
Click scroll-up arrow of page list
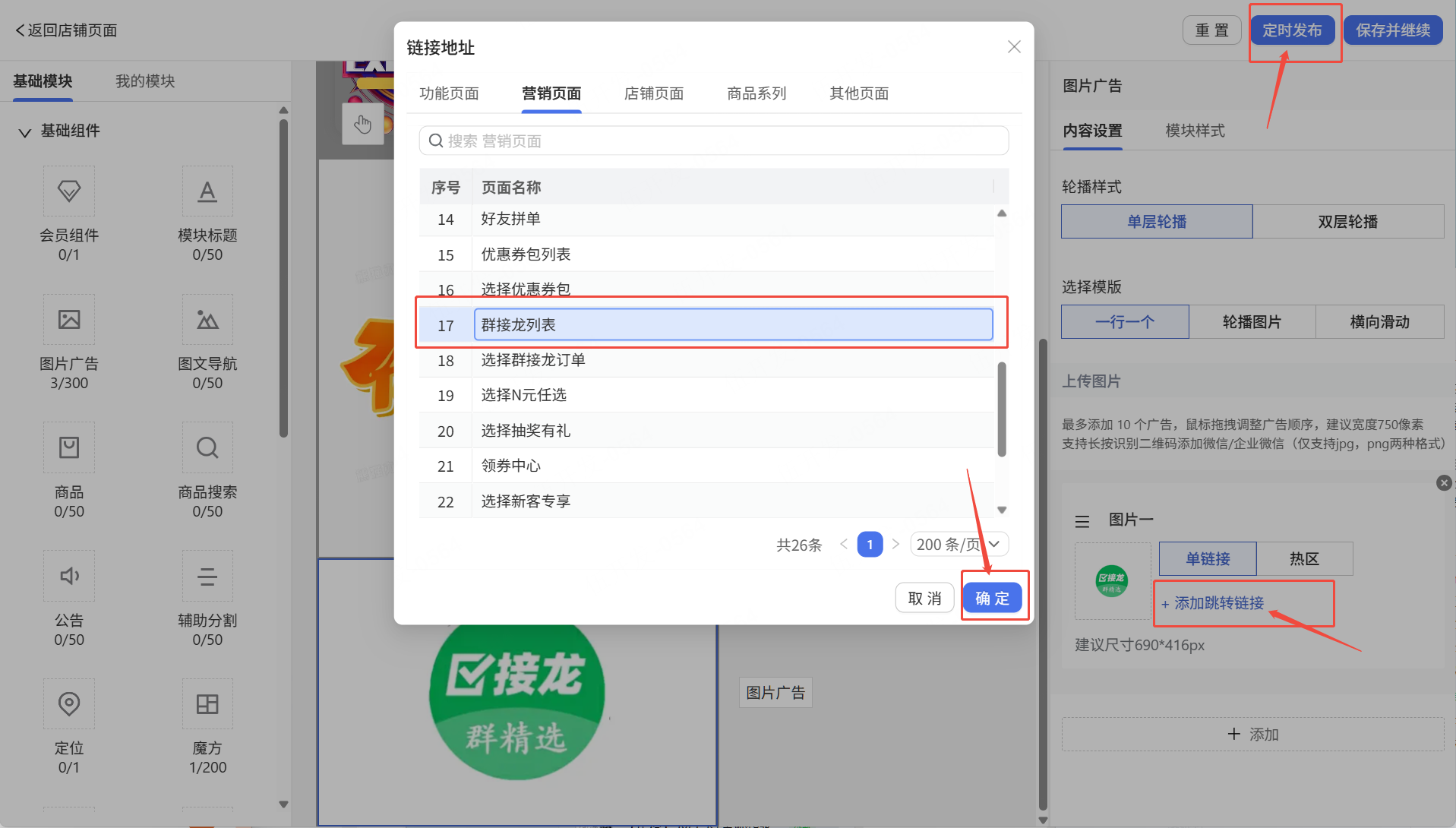(x=1002, y=213)
